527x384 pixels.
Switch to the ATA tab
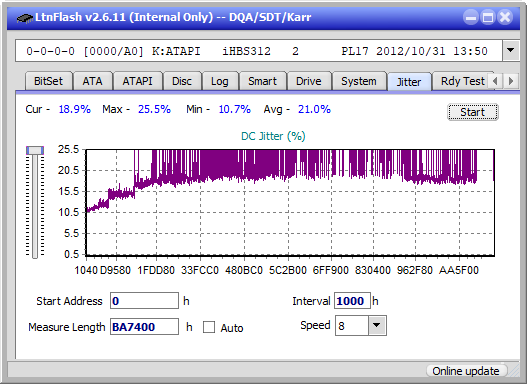(x=92, y=81)
